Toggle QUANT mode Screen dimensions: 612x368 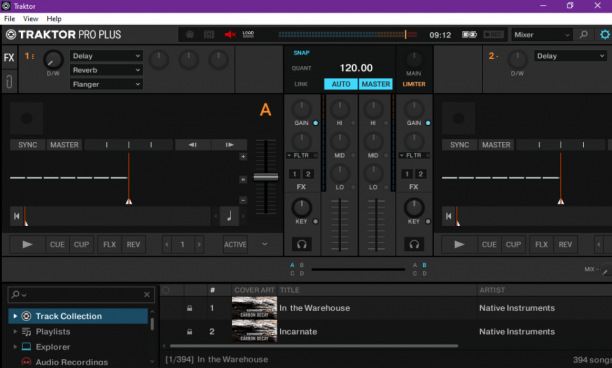(301, 68)
